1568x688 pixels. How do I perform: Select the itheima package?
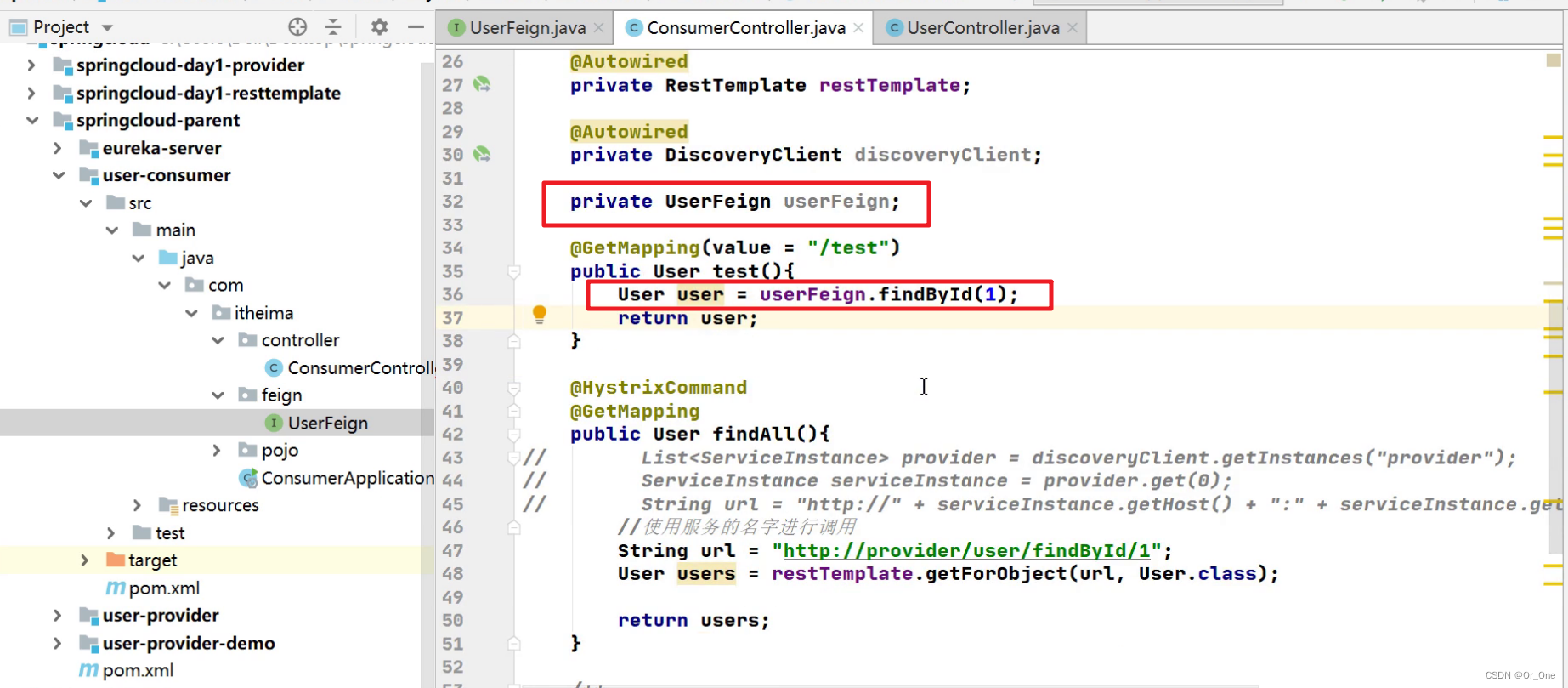point(263,313)
